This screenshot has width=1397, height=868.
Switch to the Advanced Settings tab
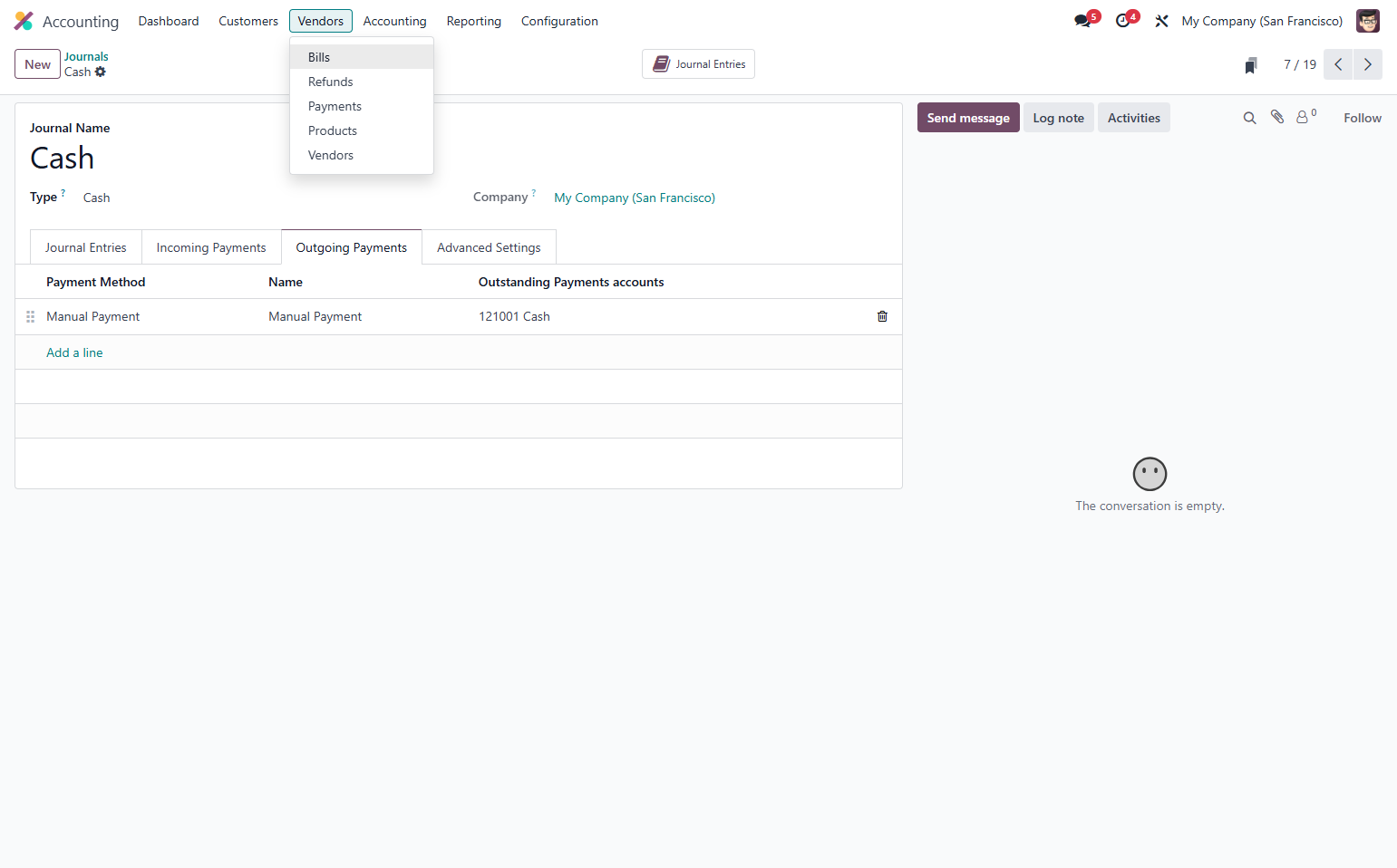pyautogui.click(x=489, y=247)
